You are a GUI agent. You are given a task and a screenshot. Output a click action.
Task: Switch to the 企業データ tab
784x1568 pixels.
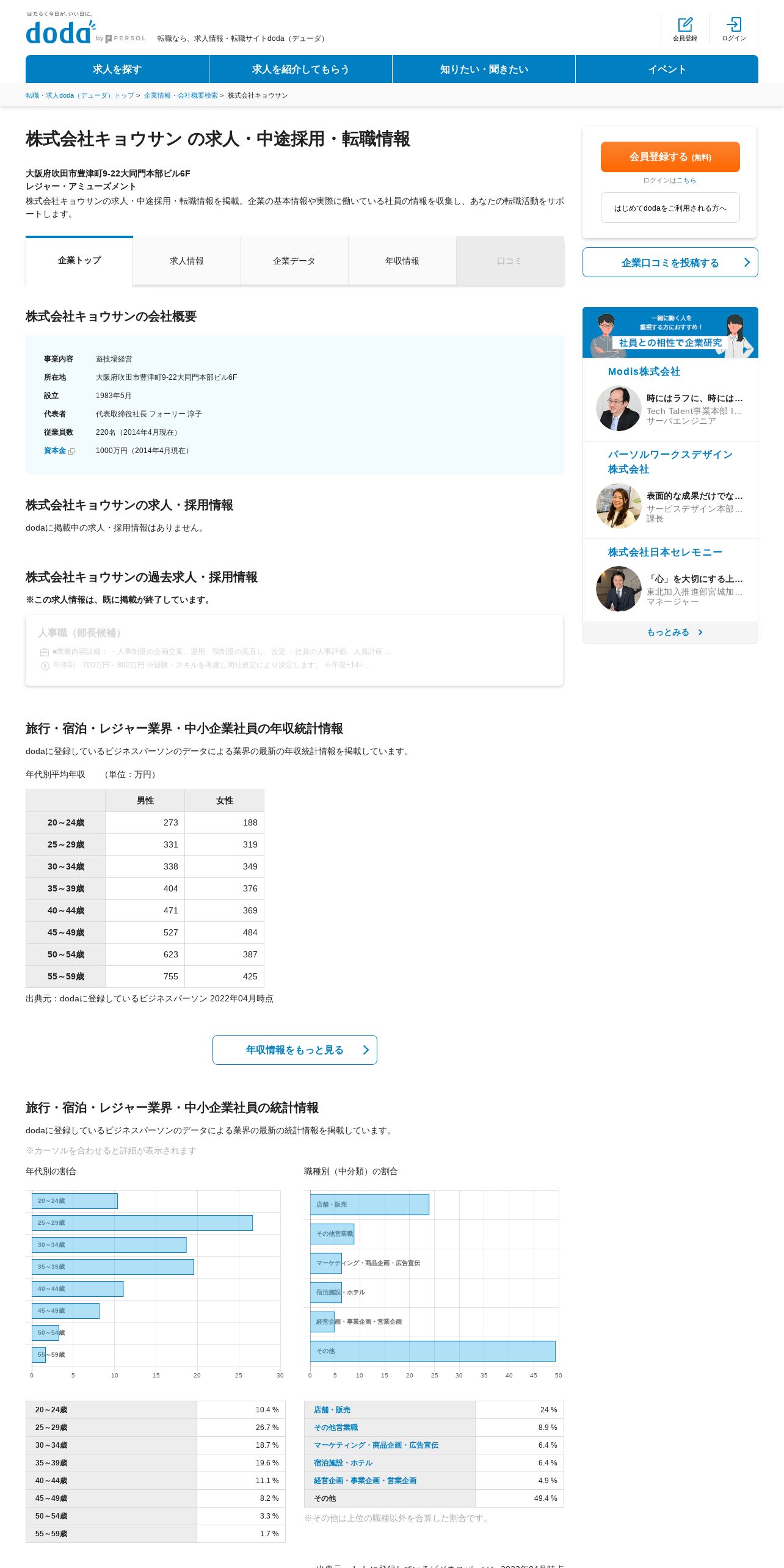[294, 261]
